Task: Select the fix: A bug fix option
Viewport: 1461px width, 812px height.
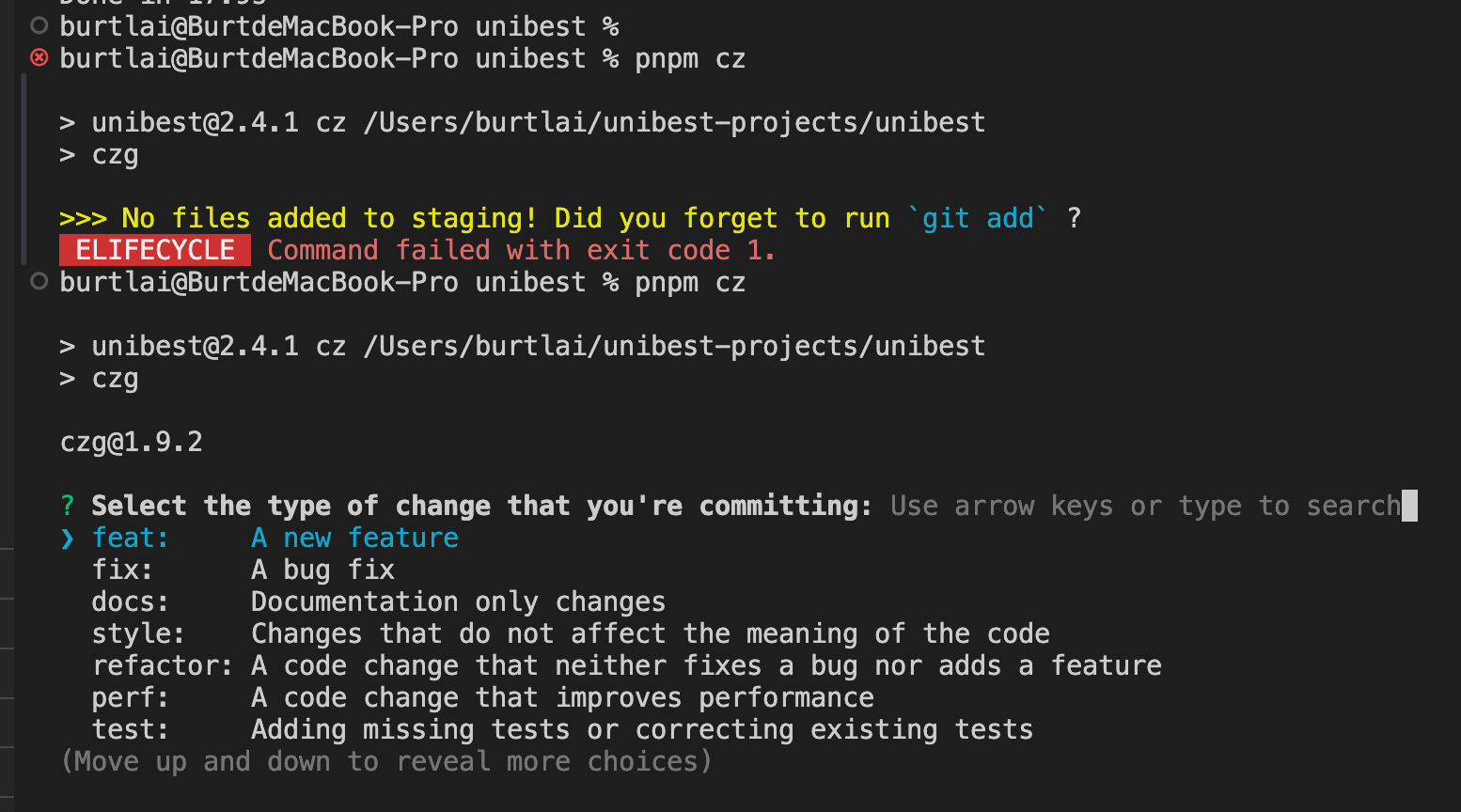Action: coord(243,570)
